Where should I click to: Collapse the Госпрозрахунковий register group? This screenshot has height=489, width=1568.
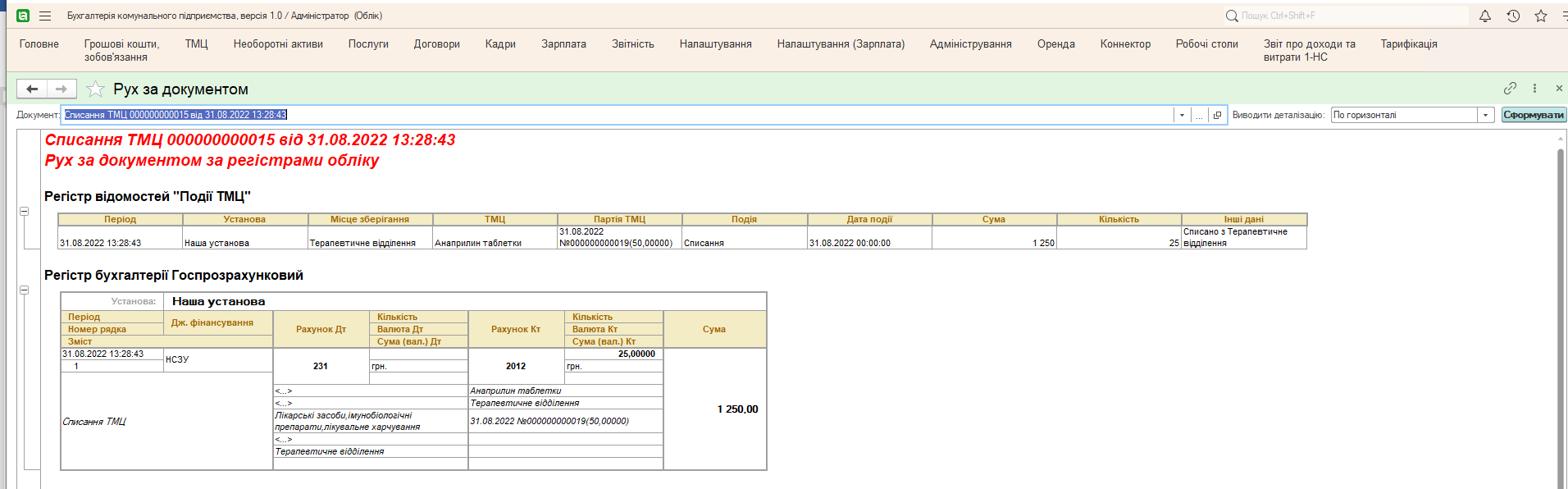coord(25,290)
